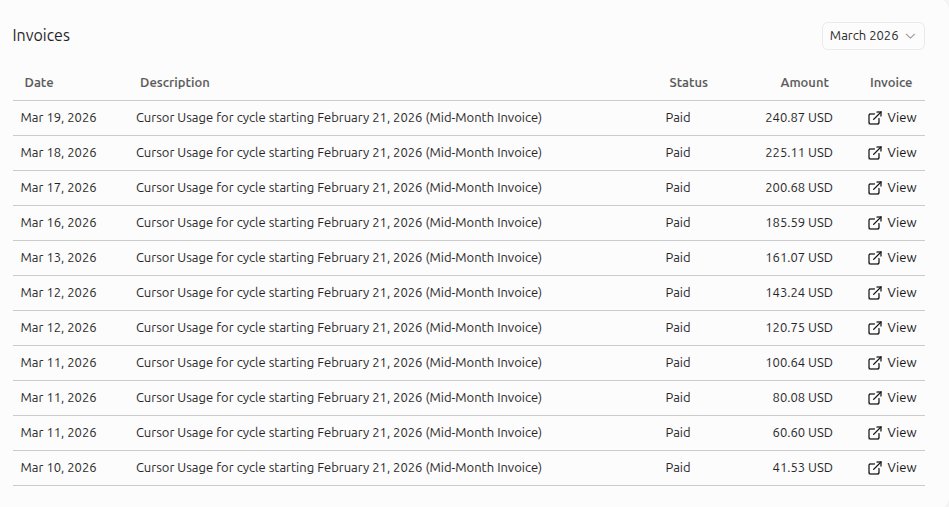949x507 pixels.
Task: Open external link icon for 100.64 USD invoice
Action: click(875, 363)
